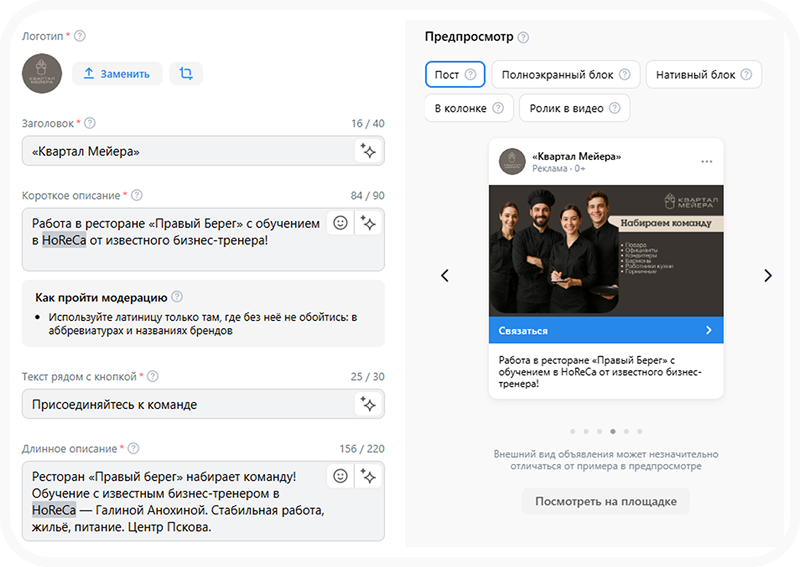This screenshot has width=800, height=567.
Task: Select the first carousel pagination dot
Action: pyautogui.click(x=572, y=432)
